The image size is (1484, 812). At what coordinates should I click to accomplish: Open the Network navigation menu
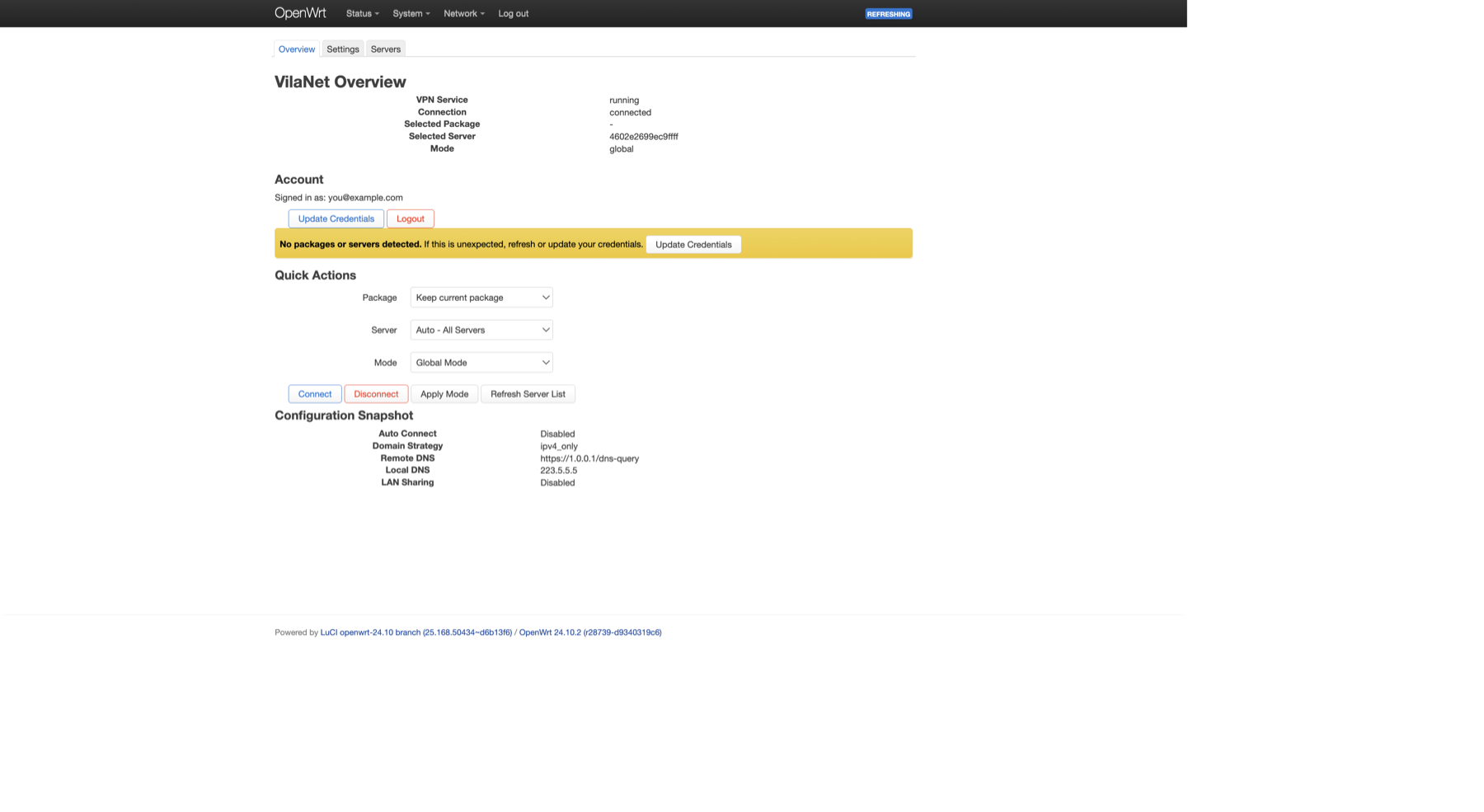(x=463, y=13)
